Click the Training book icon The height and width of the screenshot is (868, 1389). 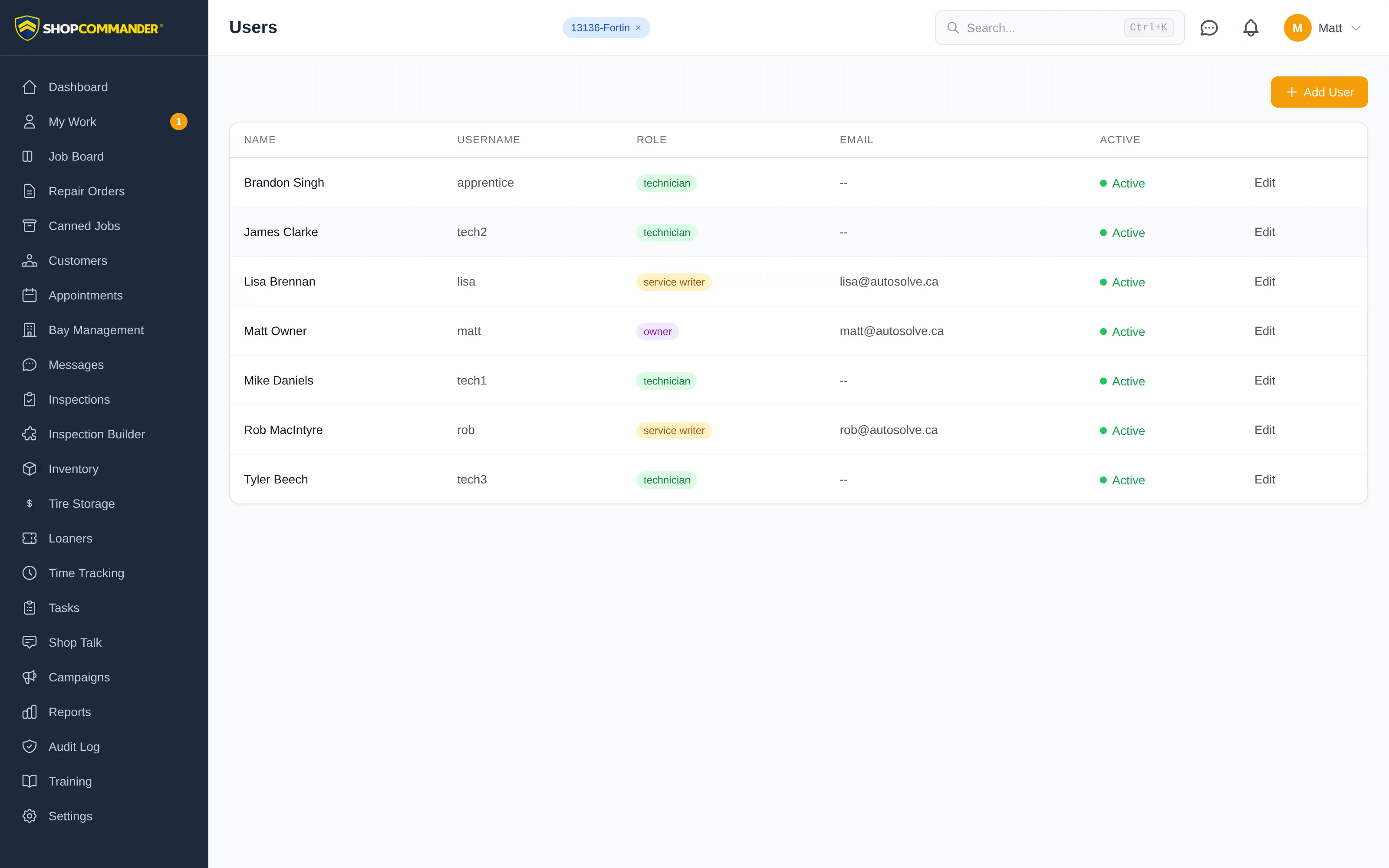[x=29, y=781]
